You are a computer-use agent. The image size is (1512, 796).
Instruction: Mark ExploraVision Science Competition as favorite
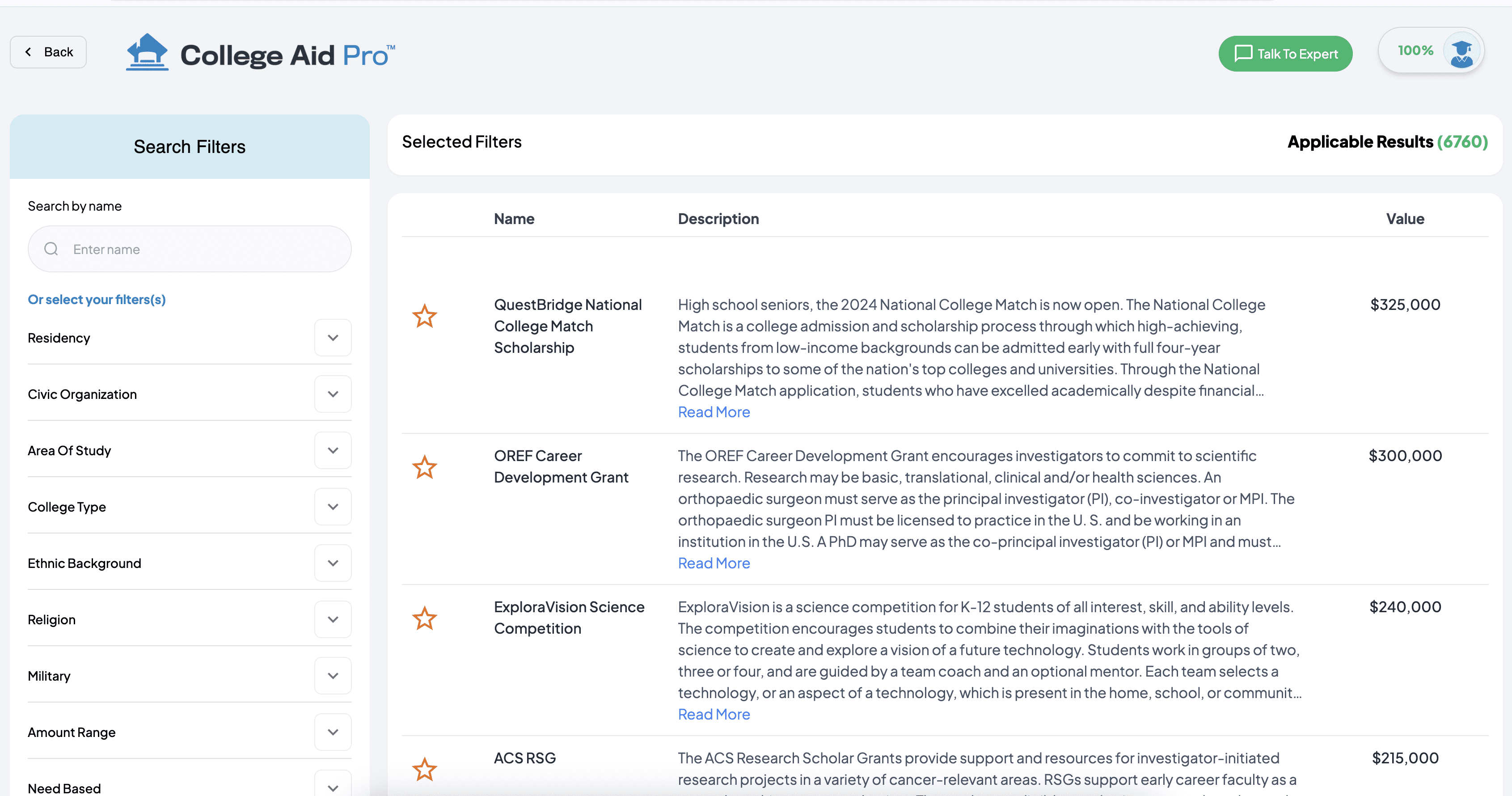pos(424,618)
